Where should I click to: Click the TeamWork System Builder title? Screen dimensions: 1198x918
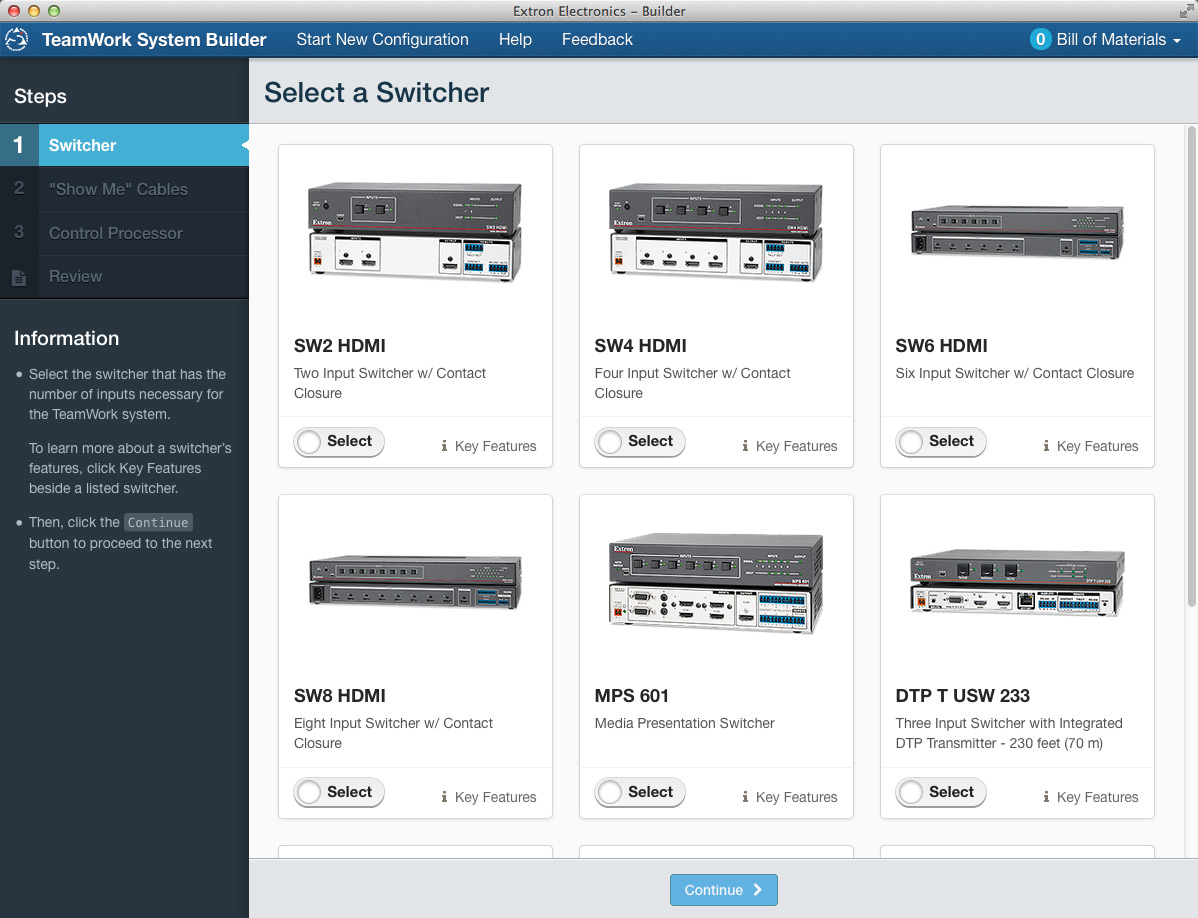click(x=154, y=40)
